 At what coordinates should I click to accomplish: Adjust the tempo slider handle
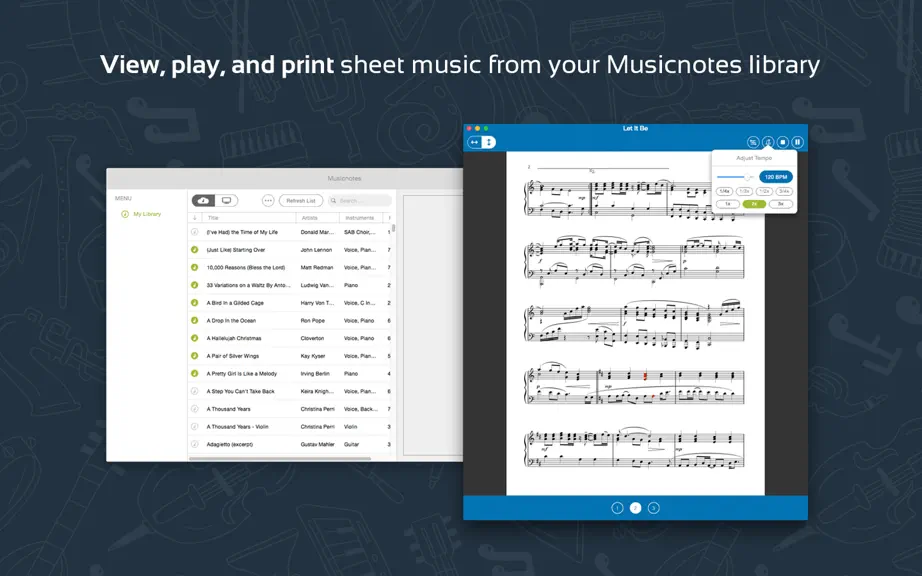tap(747, 177)
